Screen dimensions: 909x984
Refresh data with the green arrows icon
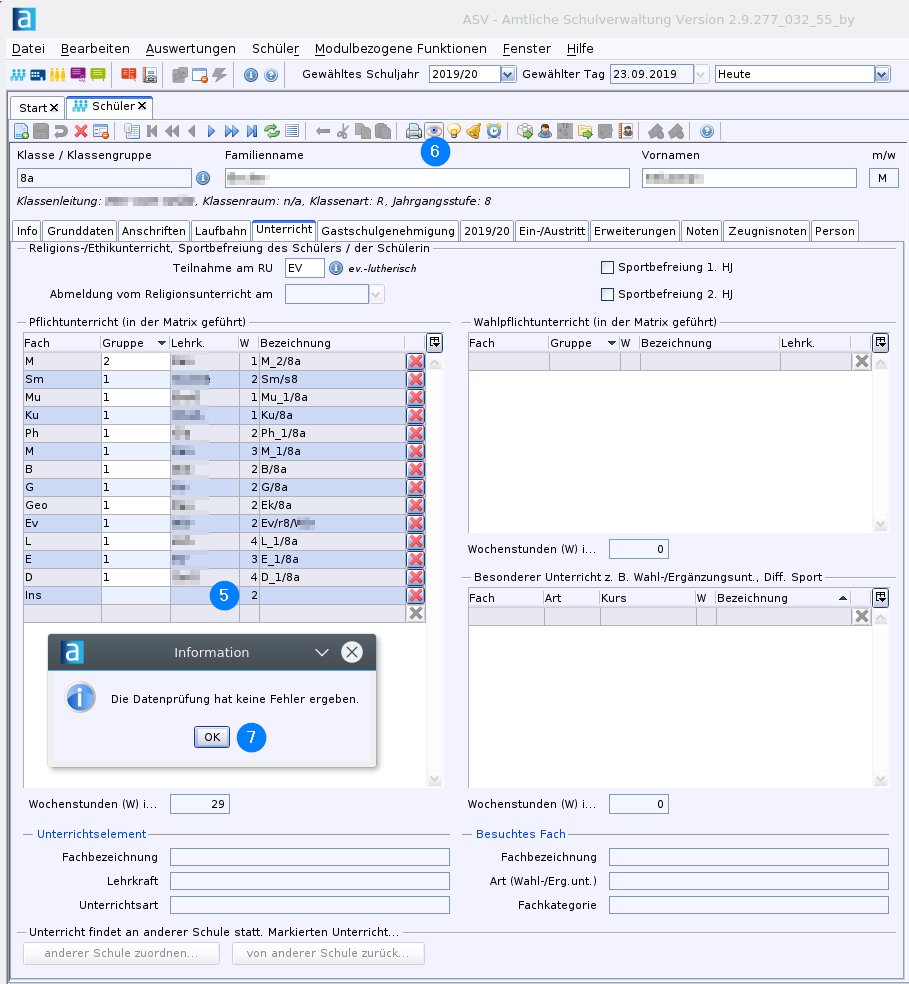pos(272,131)
